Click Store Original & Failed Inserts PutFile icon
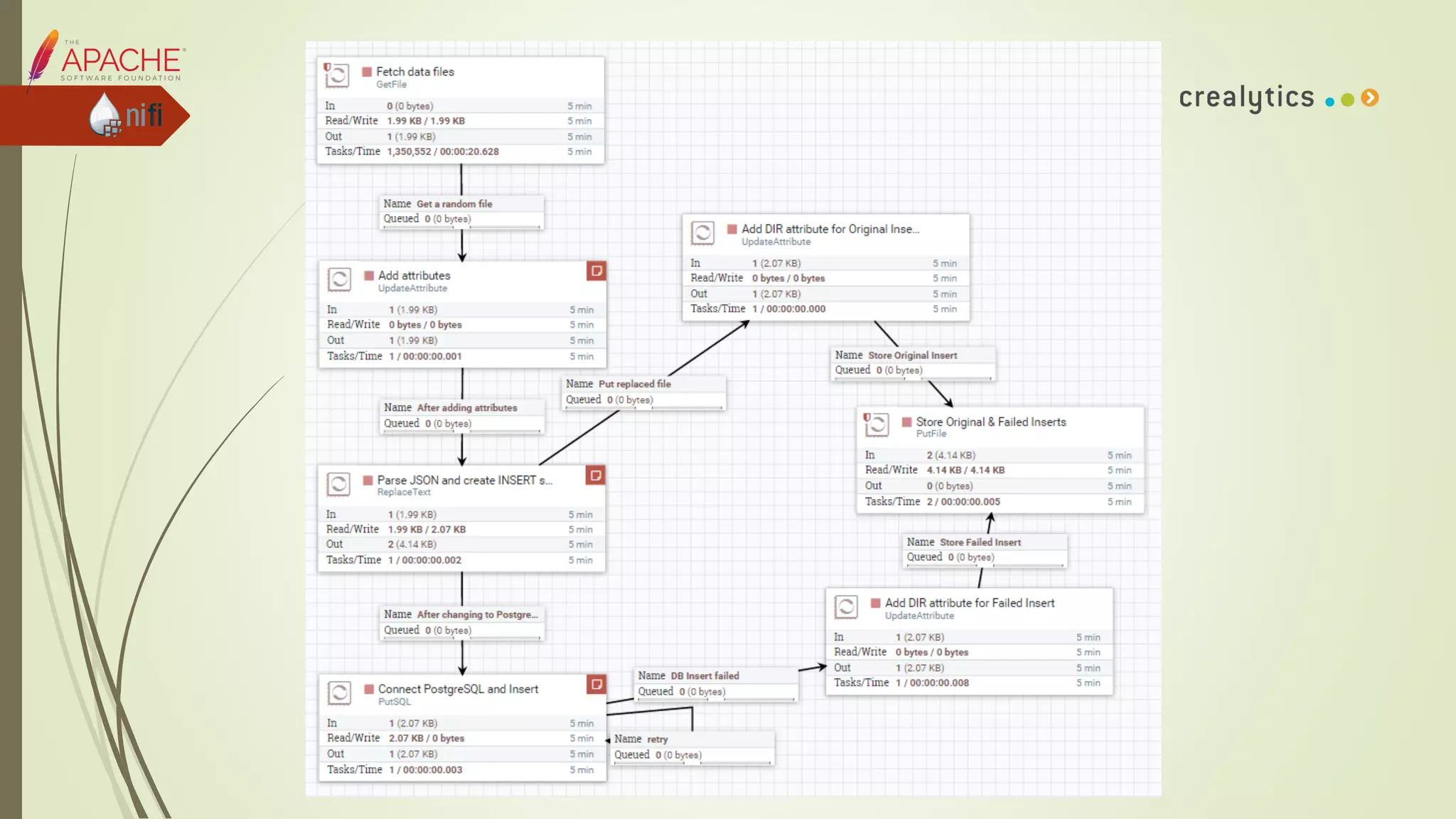Viewport: 1456px width, 819px height. [x=877, y=425]
